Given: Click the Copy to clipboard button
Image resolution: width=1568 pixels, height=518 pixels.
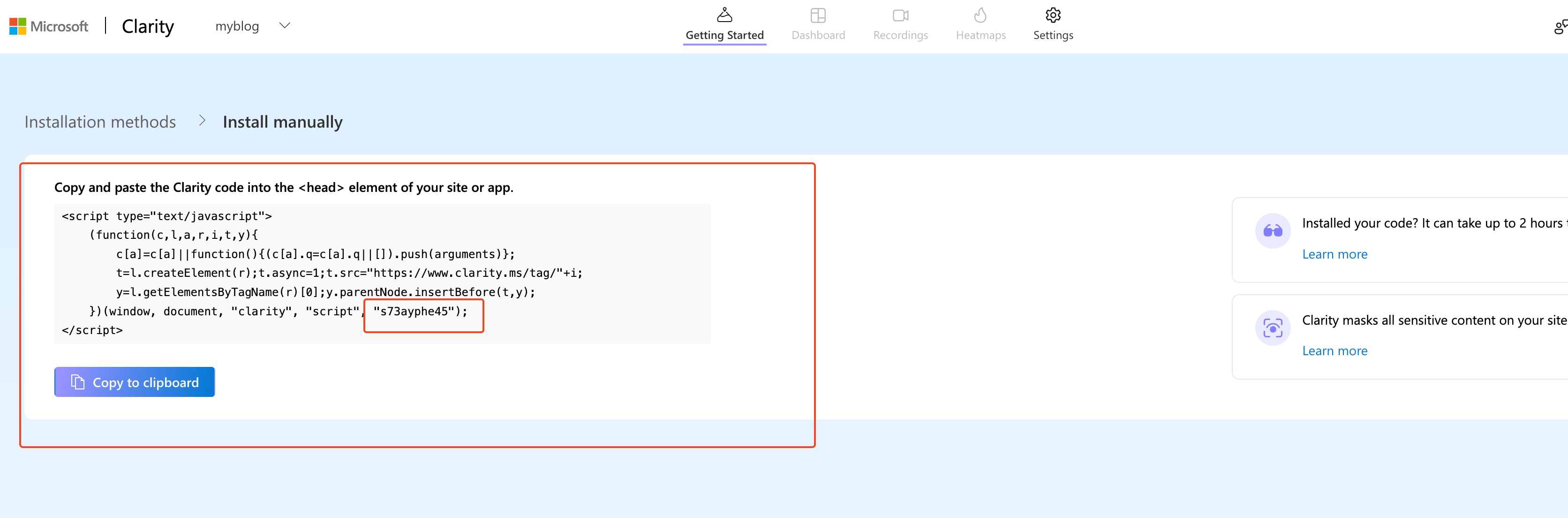Looking at the screenshot, I should (x=135, y=382).
